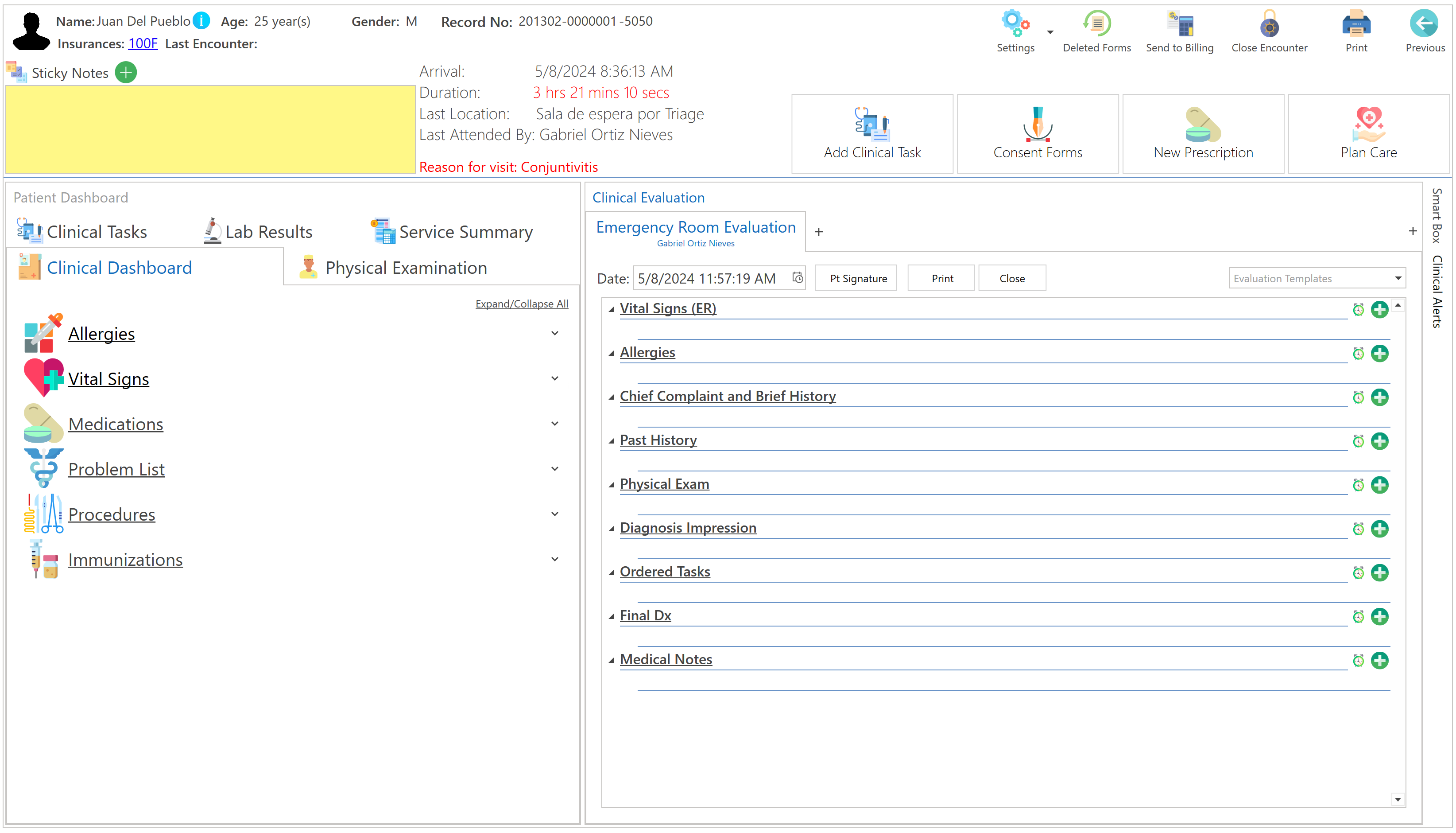Add a new sticky note
This screenshot has width=1456, height=833.
[x=126, y=73]
